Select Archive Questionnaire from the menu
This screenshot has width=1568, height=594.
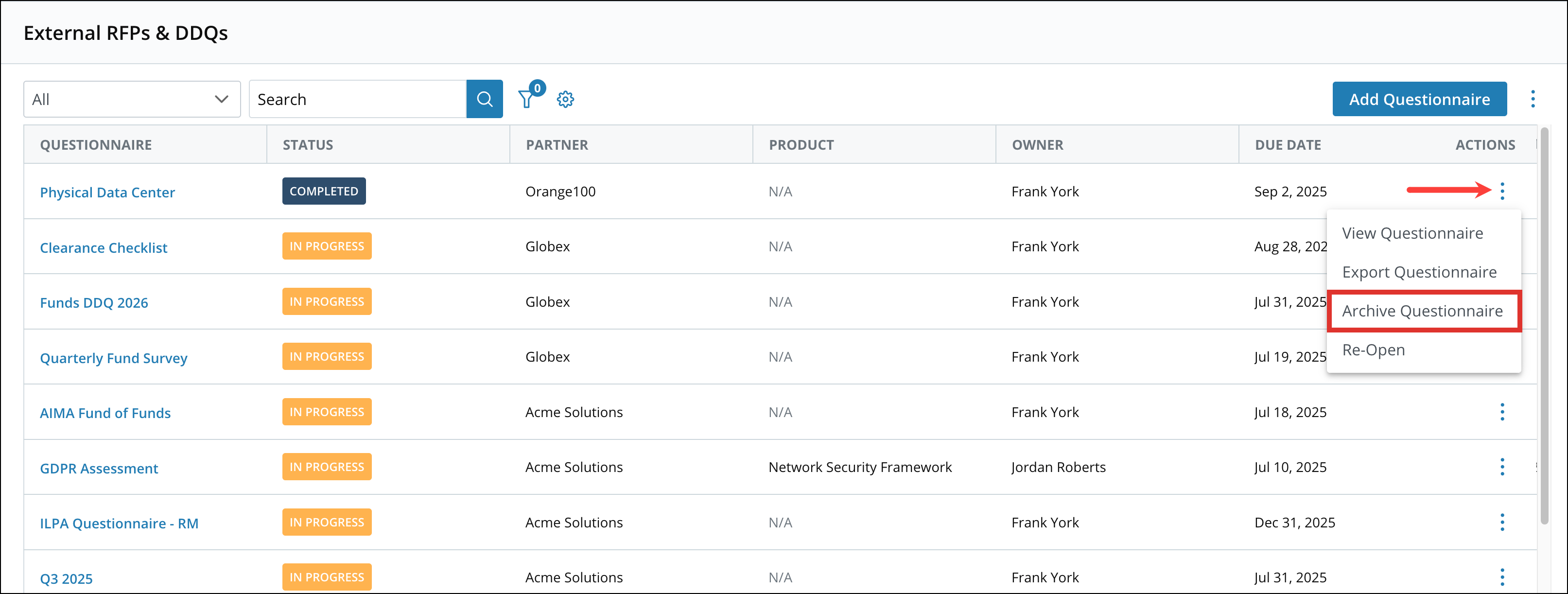tap(1423, 311)
